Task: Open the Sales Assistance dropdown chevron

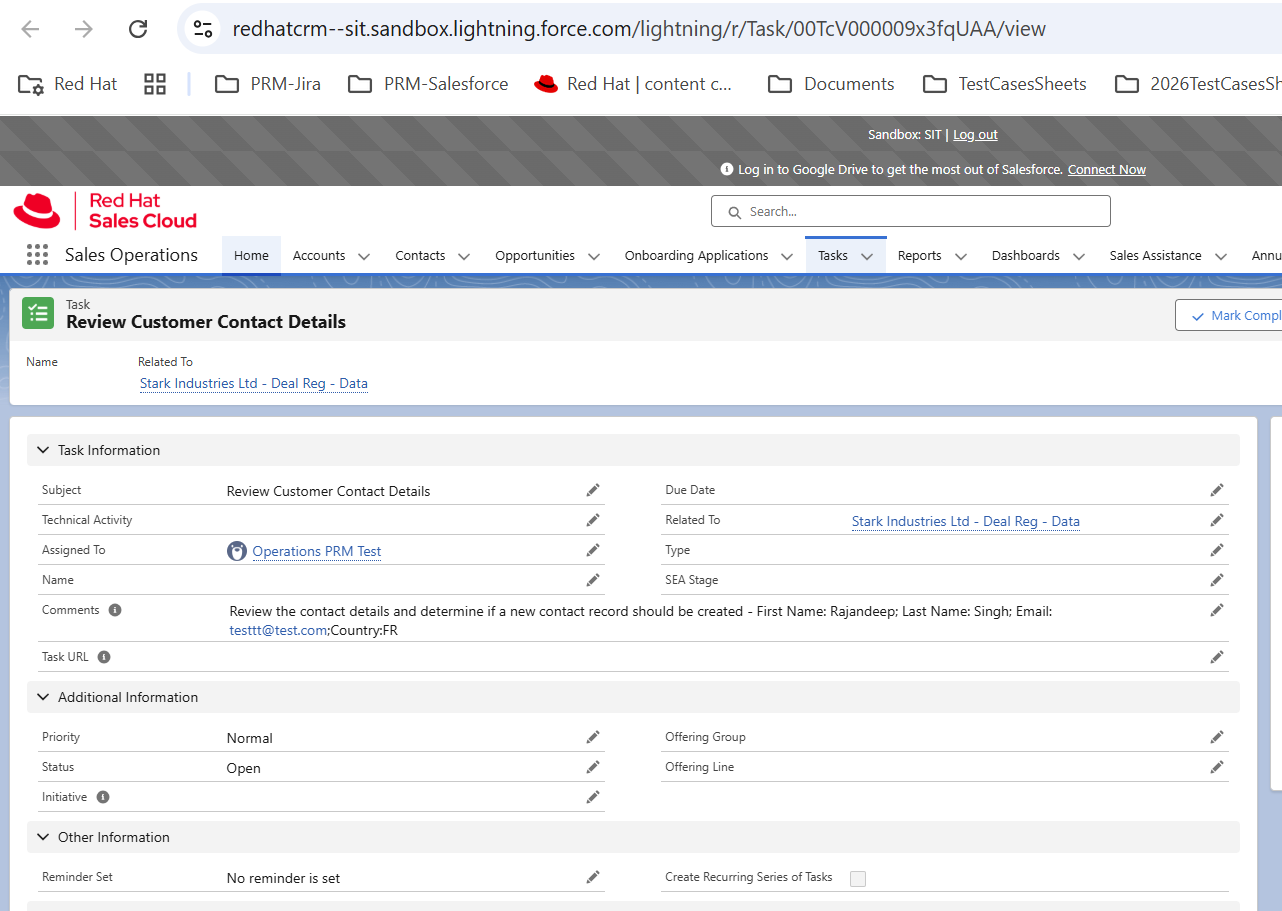Action: pos(1221,256)
